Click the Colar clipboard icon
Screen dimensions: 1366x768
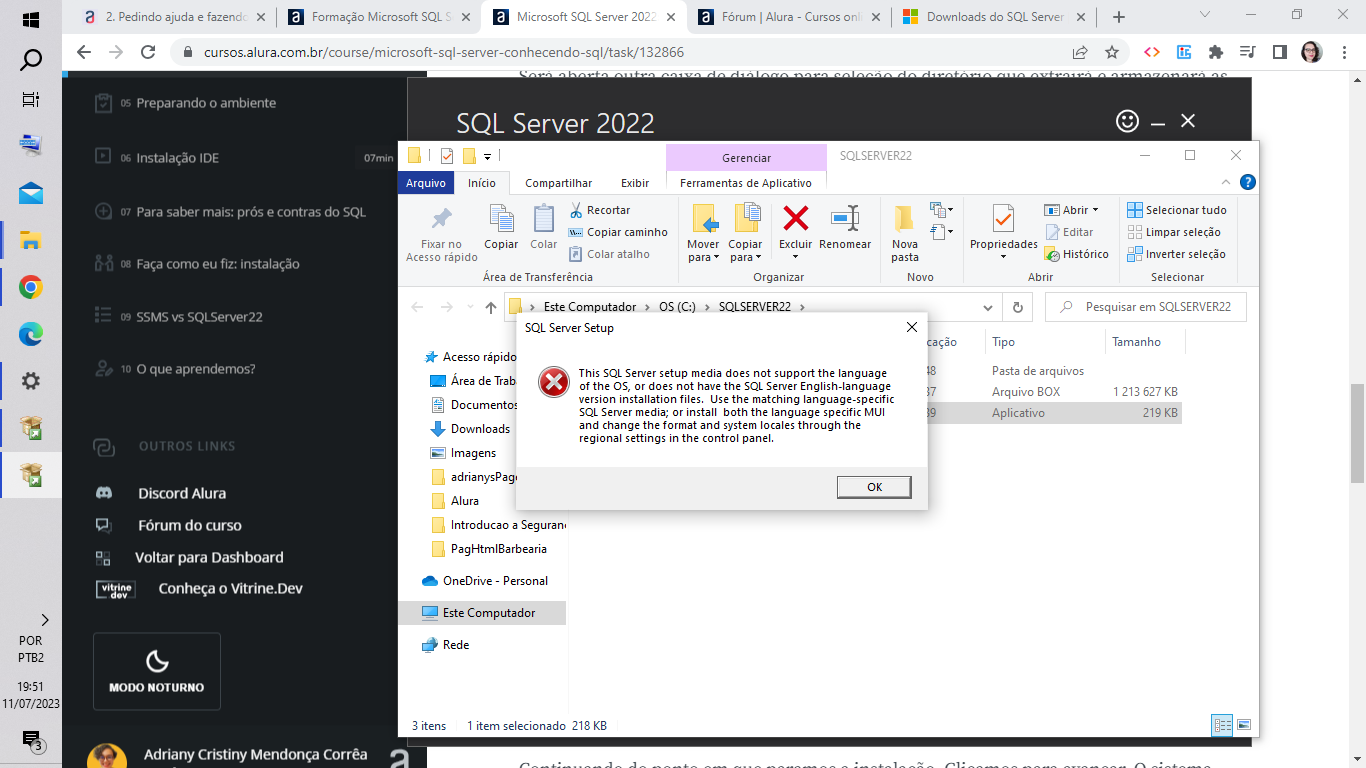click(x=544, y=219)
